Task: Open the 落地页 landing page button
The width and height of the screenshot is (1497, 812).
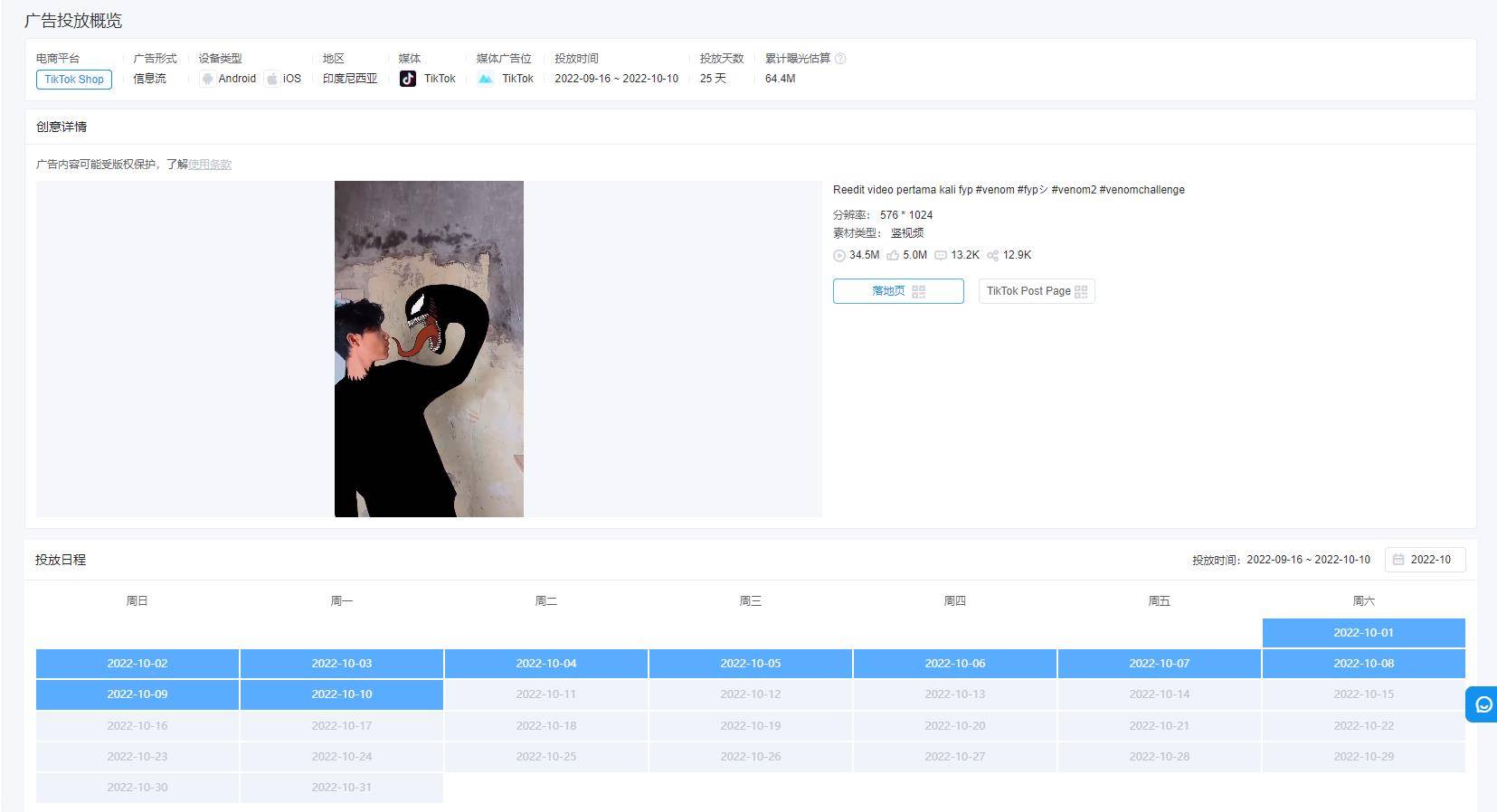Action: click(x=898, y=291)
